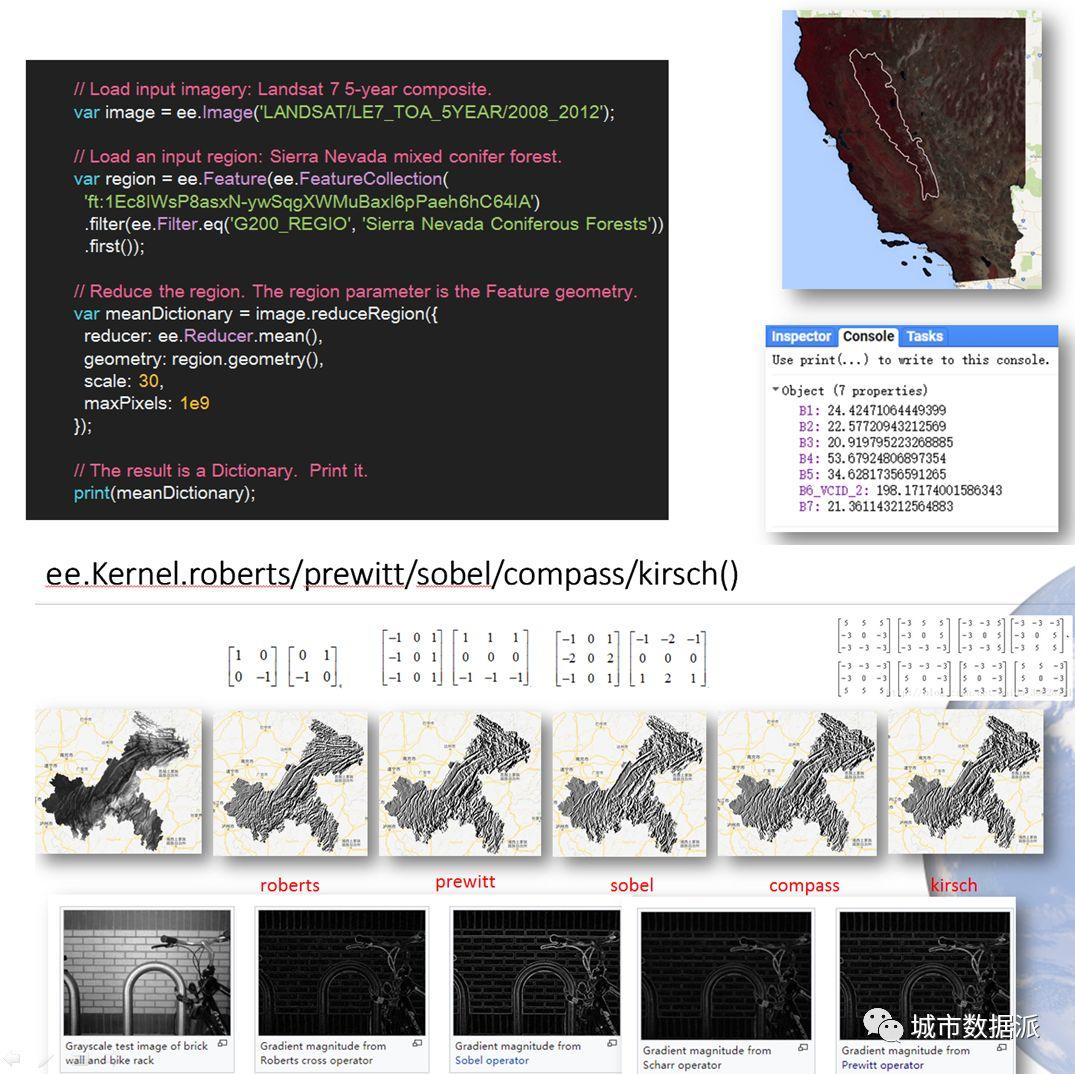1075x1074 pixels.
Task: Click the map image above the 'compass' label
Action: click(x=797, y=783)
